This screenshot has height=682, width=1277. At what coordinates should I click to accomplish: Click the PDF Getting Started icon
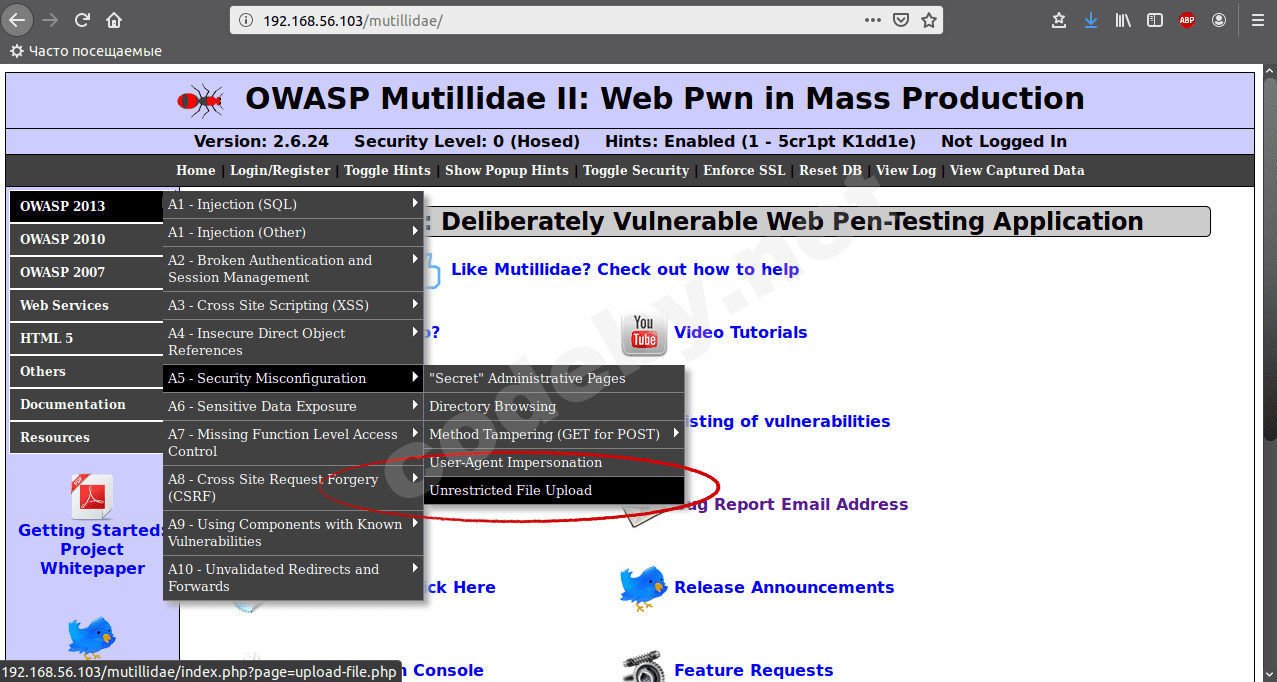91,496
